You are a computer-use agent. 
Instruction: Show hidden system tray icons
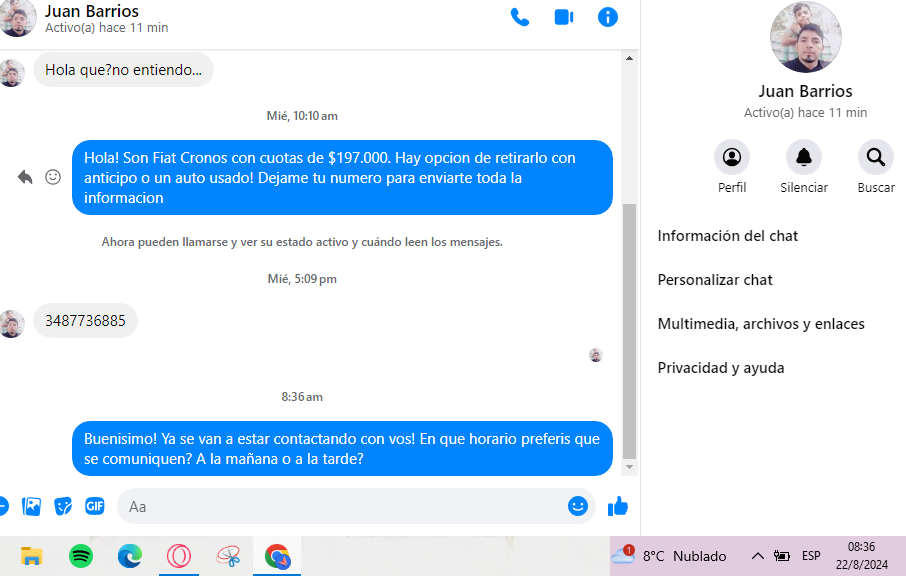pyautogui.click(x=757, y=556)
